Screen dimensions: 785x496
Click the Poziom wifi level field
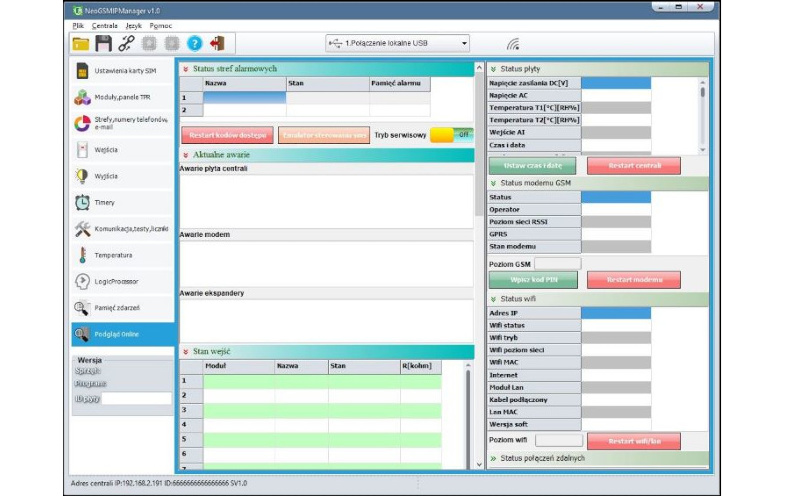(559, 440)
